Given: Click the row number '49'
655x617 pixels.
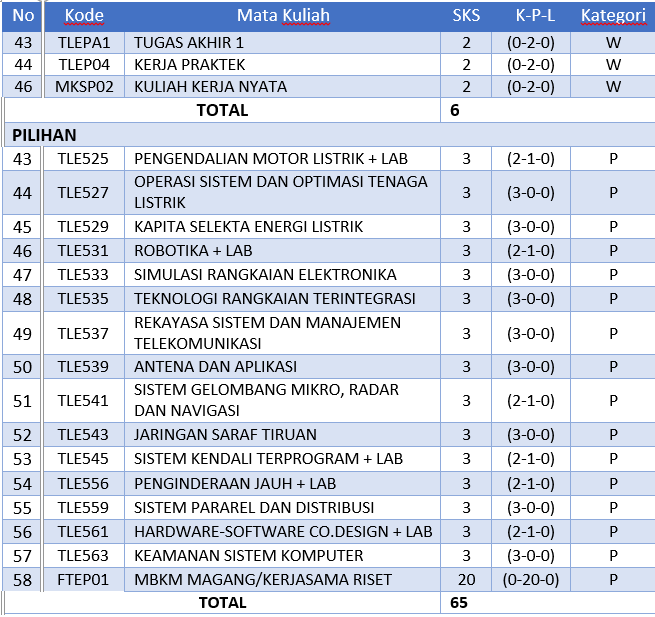Looking at the screenshot, I should click(x=23, y=334).
